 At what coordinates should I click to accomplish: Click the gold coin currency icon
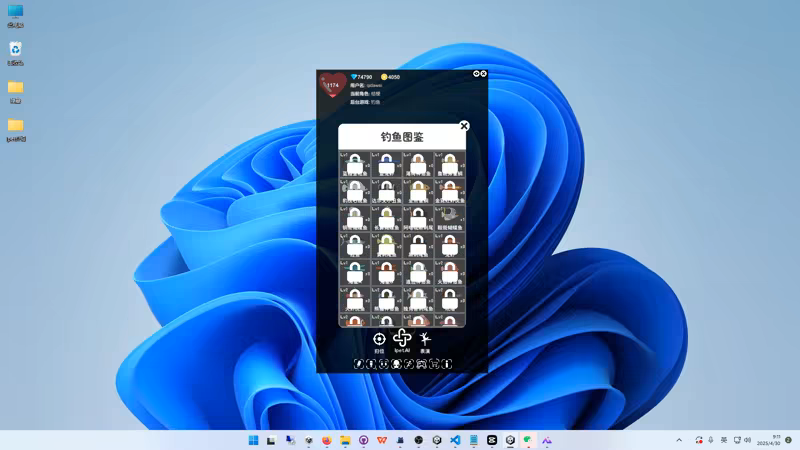click(384, 77)
